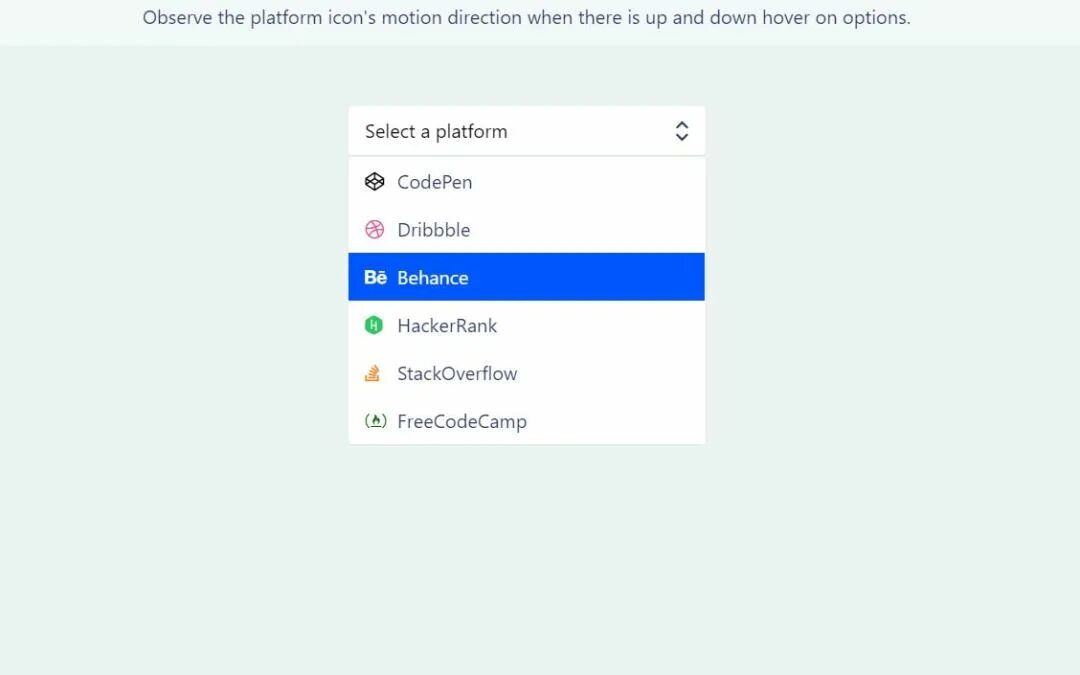Select the Dribbble text option

[x=433, y=230]
